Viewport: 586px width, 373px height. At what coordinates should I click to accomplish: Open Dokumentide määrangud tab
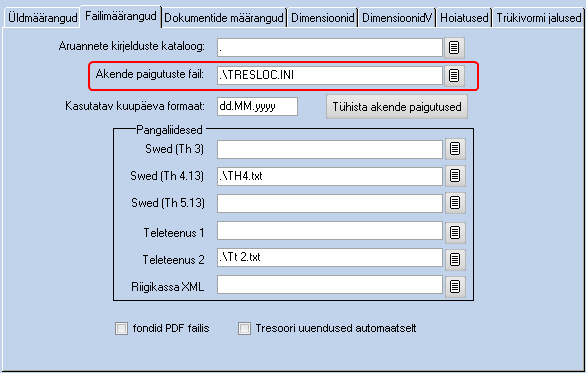pos(224,18)
